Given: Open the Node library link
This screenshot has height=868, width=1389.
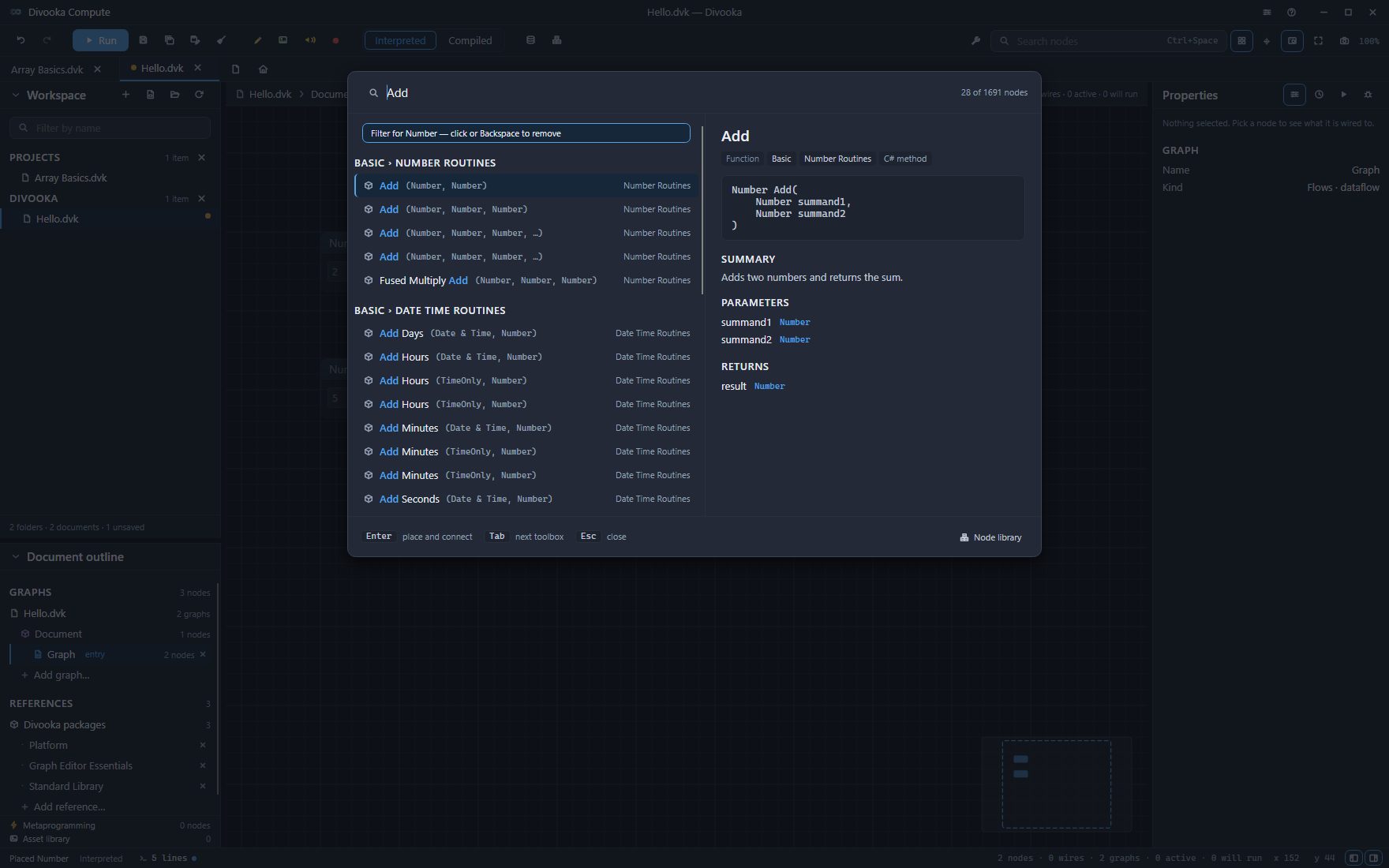Looking at the screenshot, I should click(990, 537).
